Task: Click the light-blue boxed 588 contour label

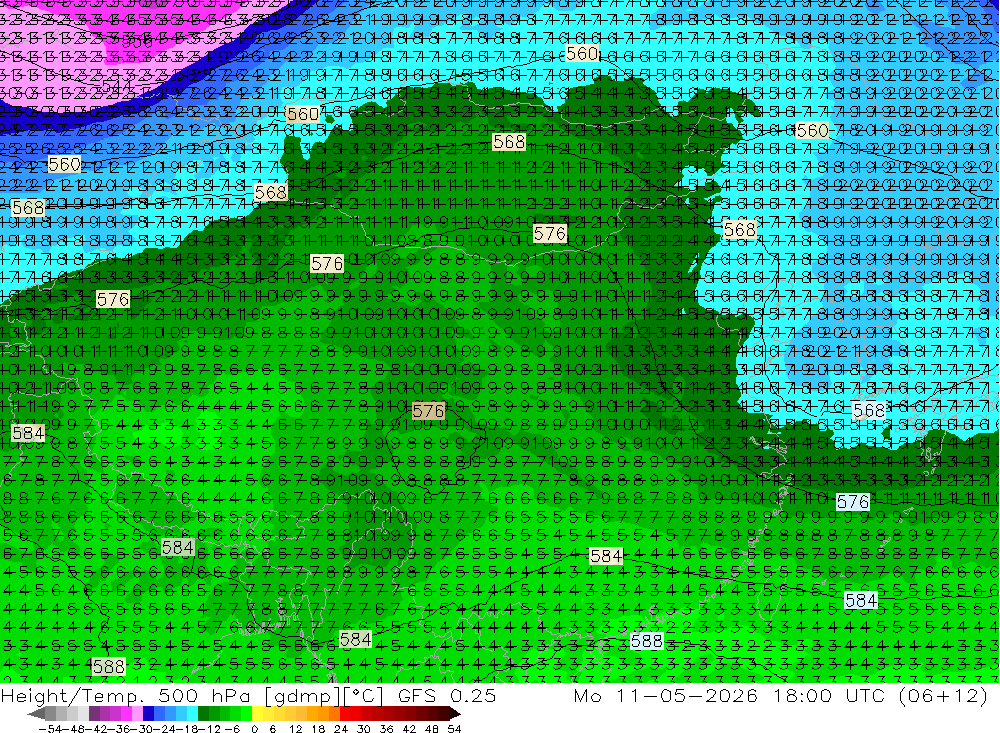Action: [647, 640]
